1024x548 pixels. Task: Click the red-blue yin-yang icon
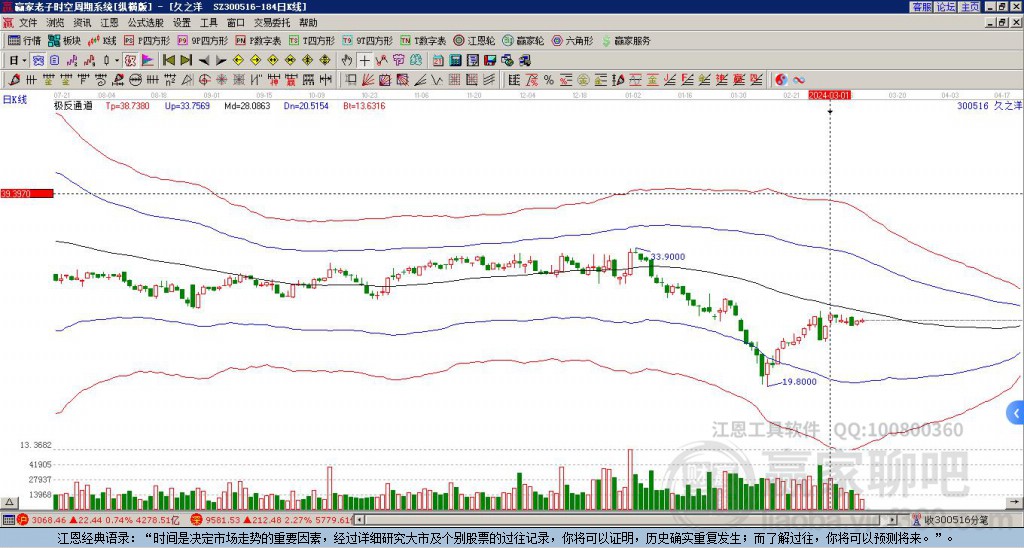(781, 80)
